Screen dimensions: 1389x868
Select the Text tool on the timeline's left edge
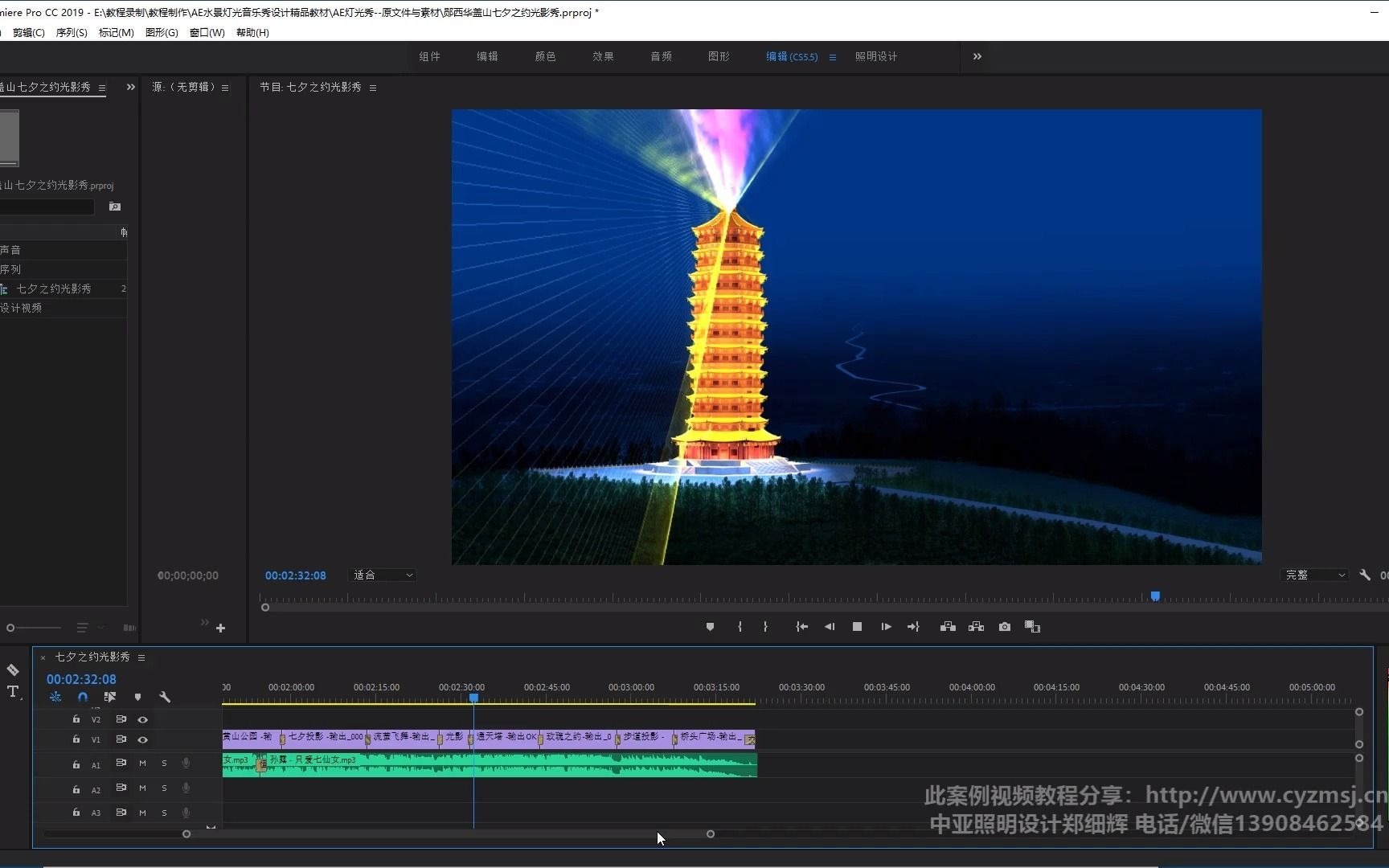(13, 691)
